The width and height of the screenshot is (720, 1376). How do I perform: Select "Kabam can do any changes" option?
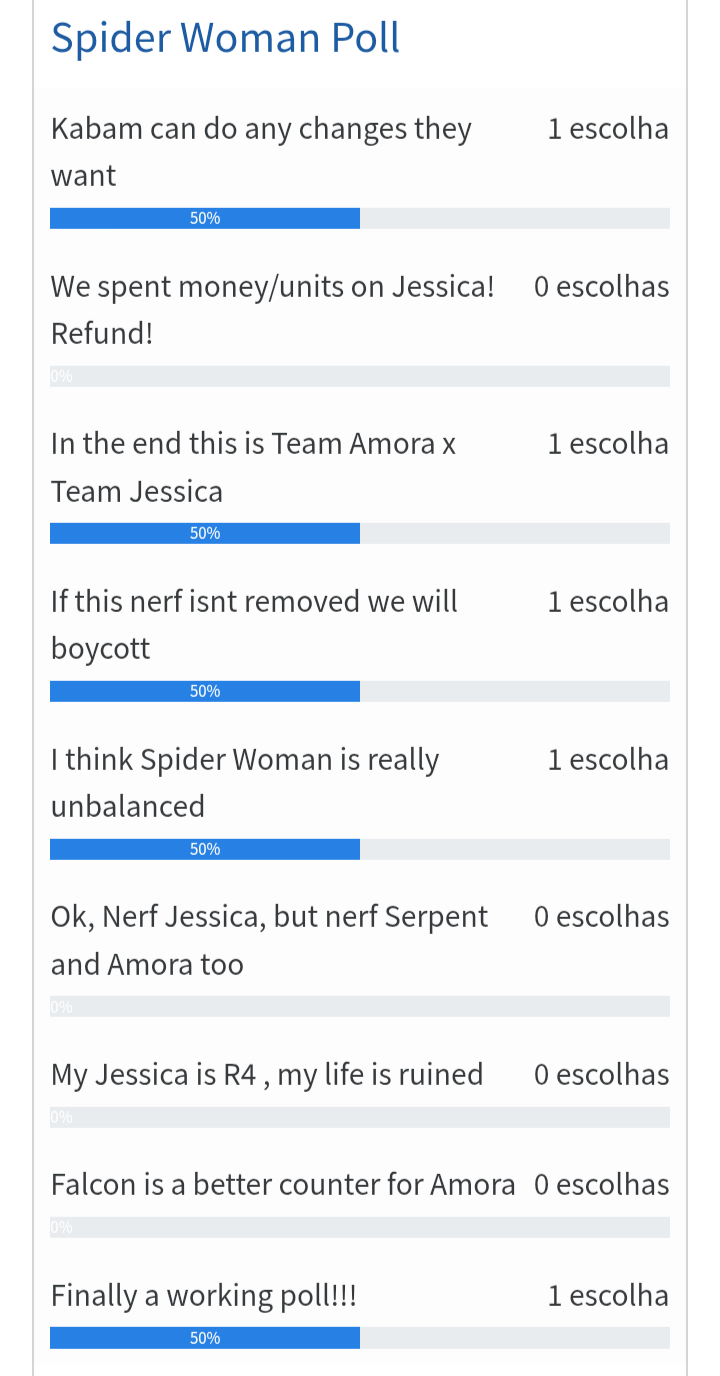pos(261,151)
